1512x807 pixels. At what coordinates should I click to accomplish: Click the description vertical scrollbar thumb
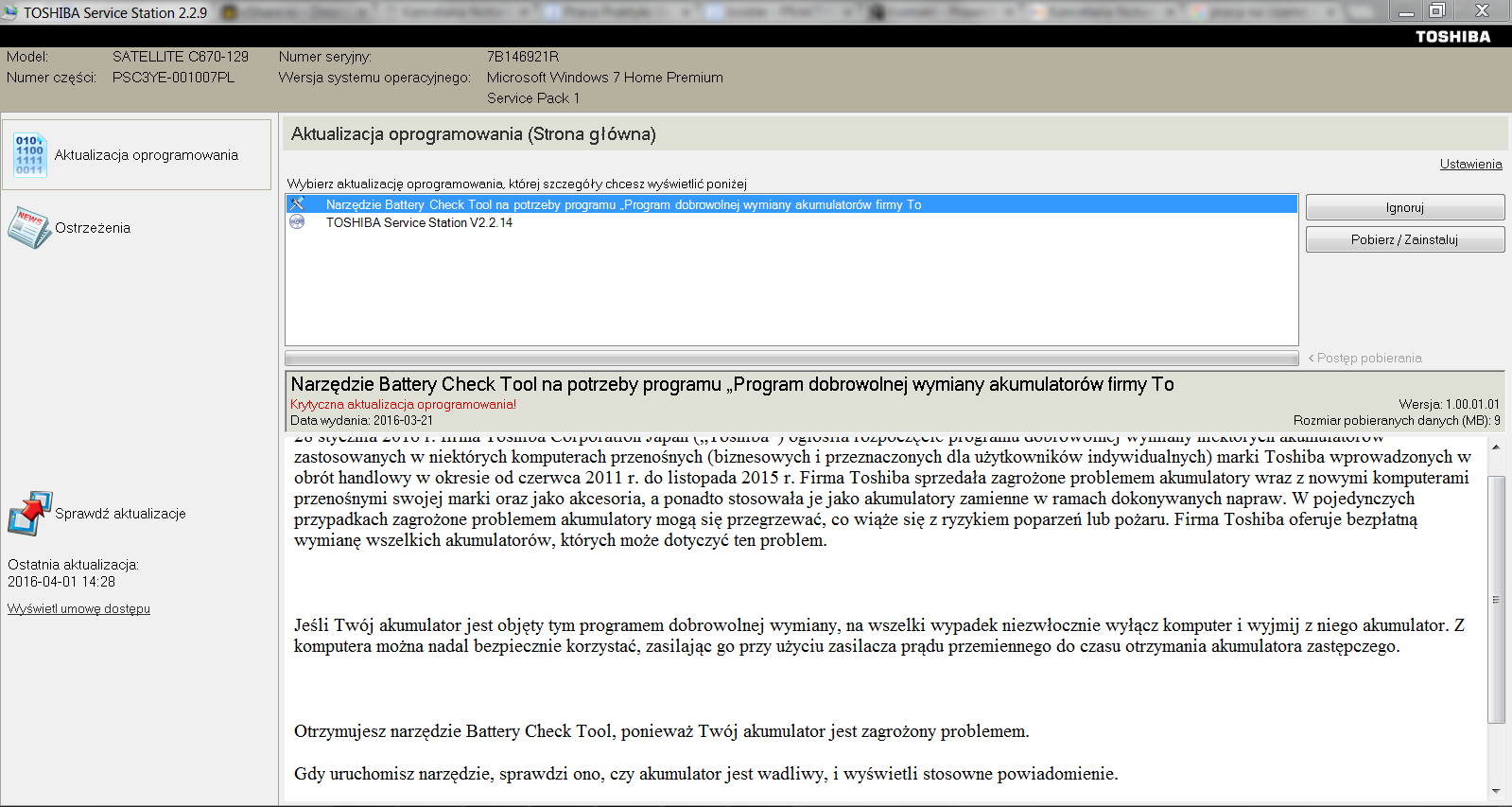[x=1496, y=599]
